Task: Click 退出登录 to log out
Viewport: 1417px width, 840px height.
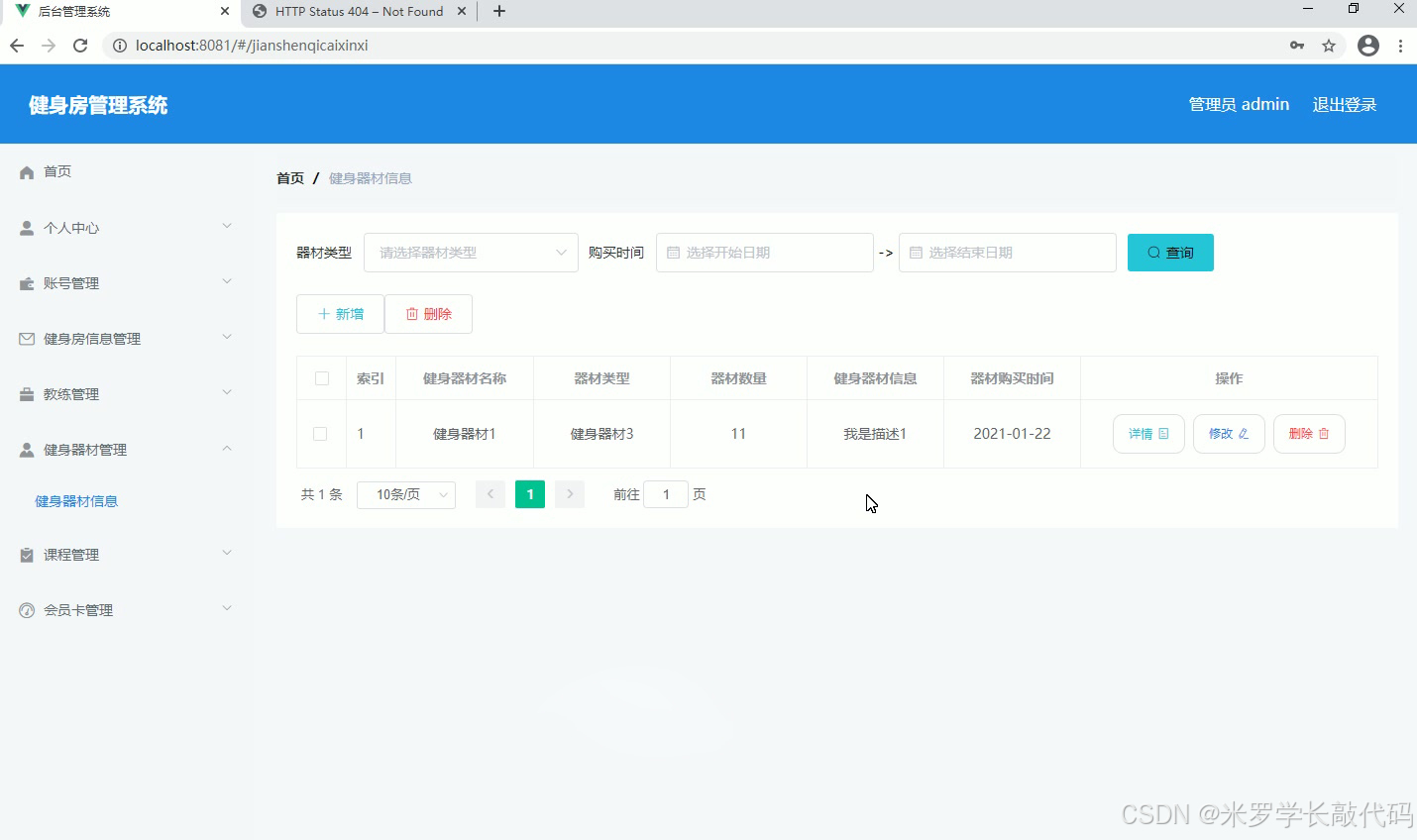Action: (1344, 103)
